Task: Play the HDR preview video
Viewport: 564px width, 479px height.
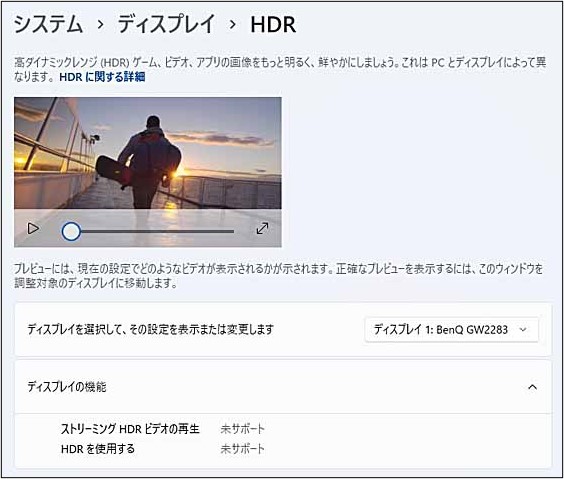Action: (x=33, y=228)
